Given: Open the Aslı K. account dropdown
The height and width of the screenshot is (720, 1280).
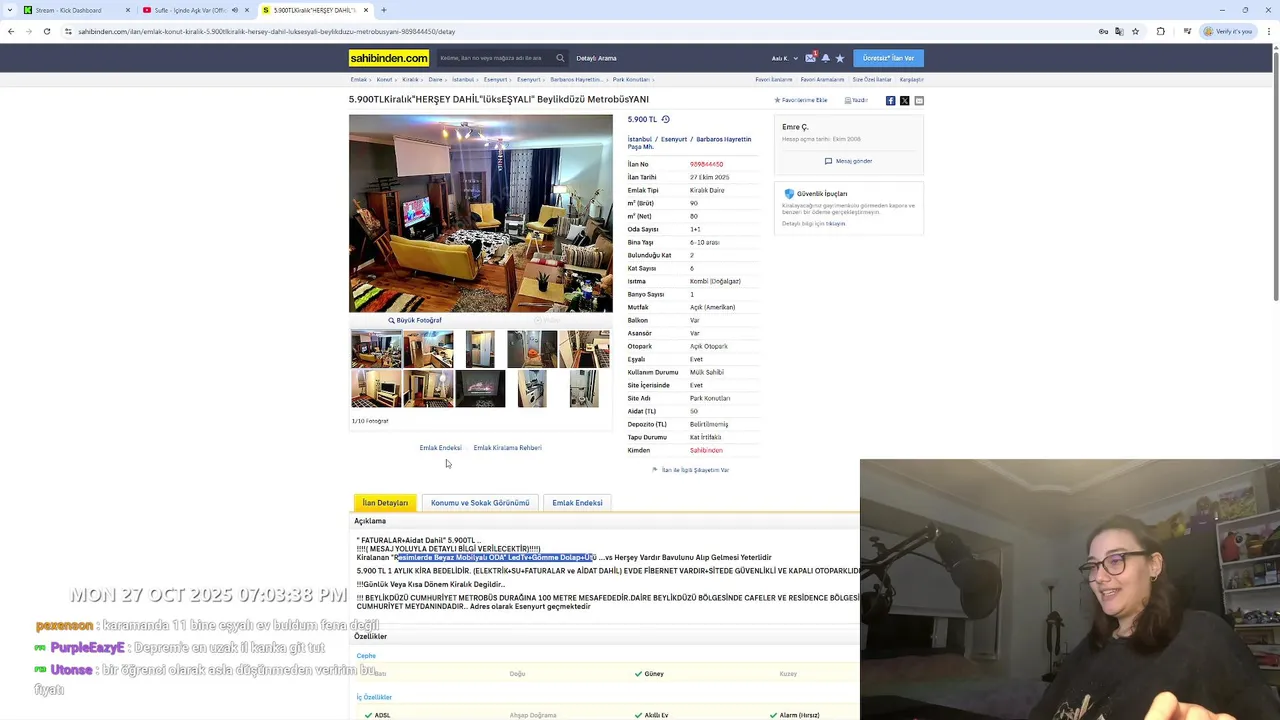Looking at the screenshot, I should coord(785,58).
